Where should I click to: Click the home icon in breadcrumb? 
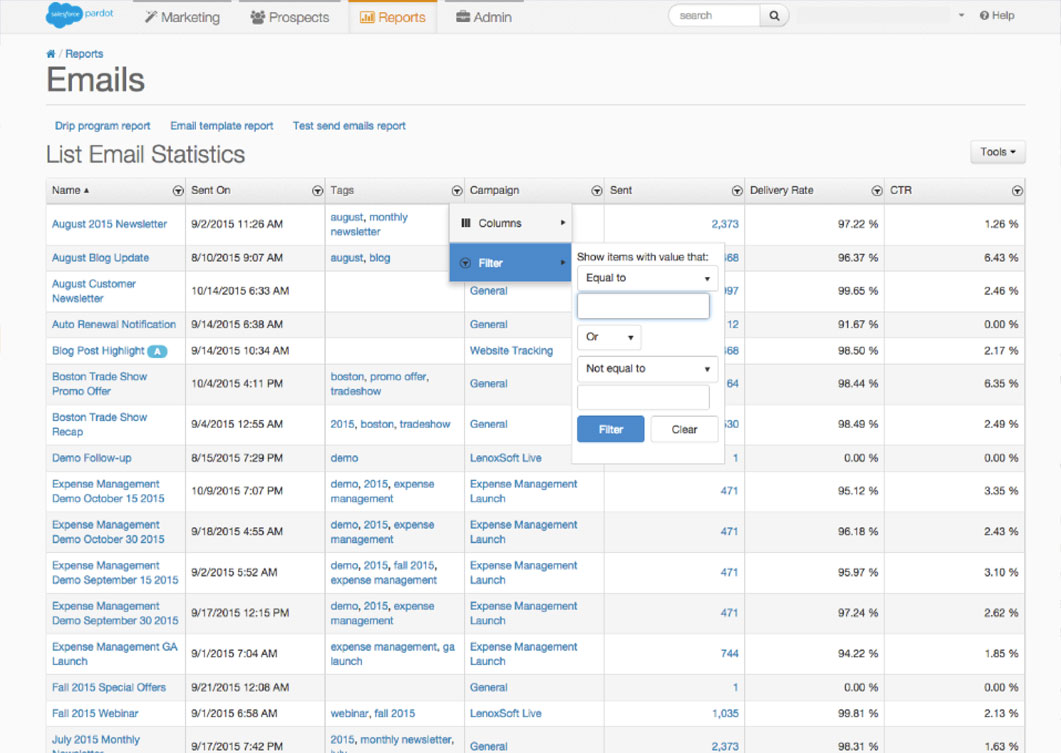(x=51, y=54)
